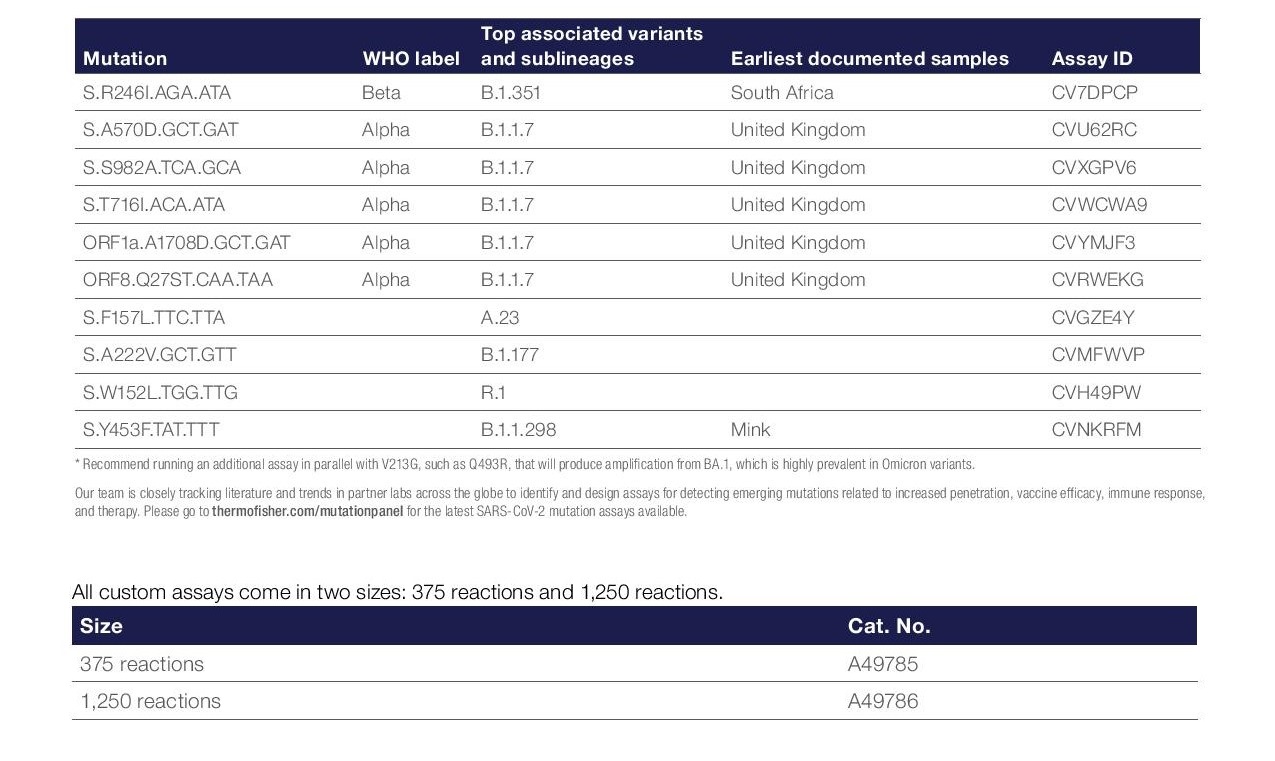Click assay ID CVXGPV6

(x=1094, y=168)
